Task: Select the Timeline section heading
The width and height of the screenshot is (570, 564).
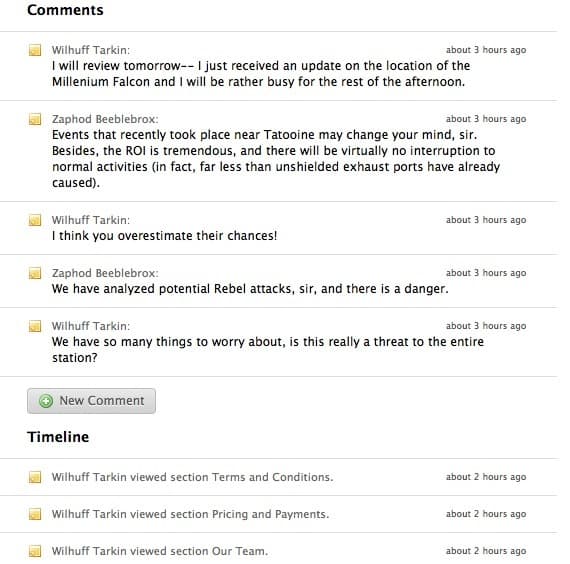Action: (58, 437)
